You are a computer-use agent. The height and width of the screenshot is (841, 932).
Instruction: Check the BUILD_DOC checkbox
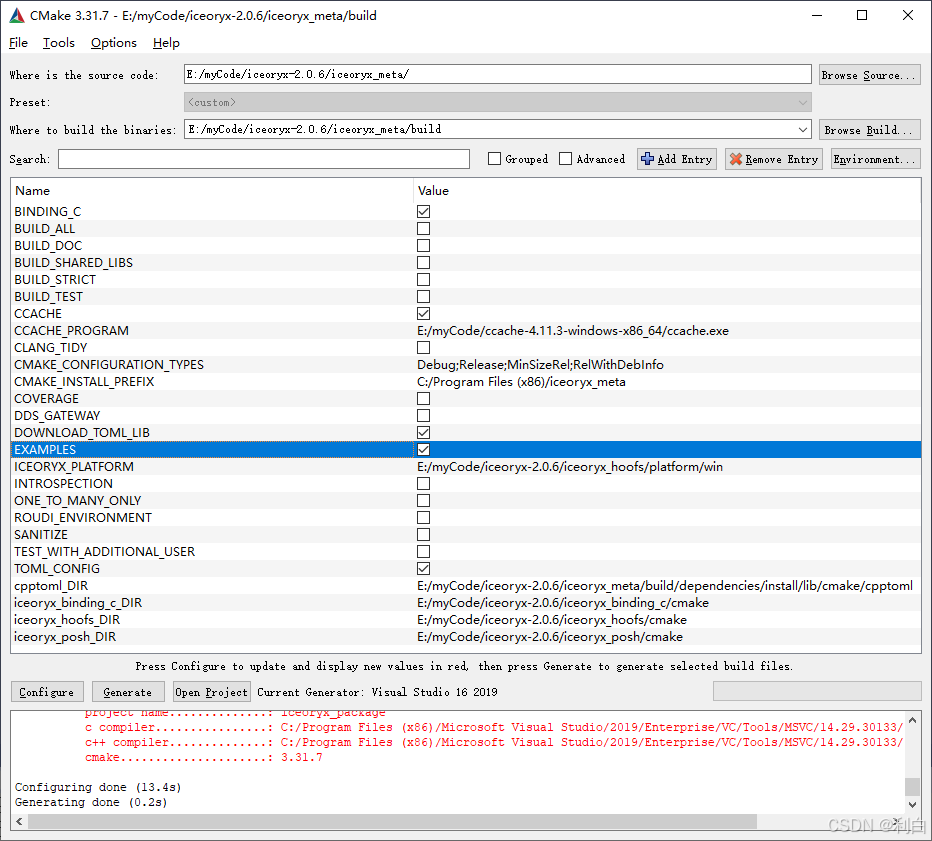(423, 245)
